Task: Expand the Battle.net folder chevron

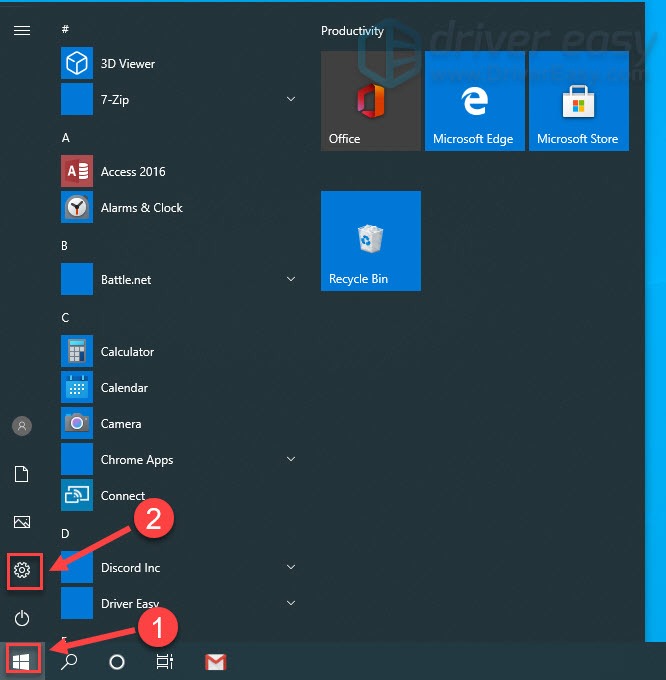Action: tap(291, 279)
